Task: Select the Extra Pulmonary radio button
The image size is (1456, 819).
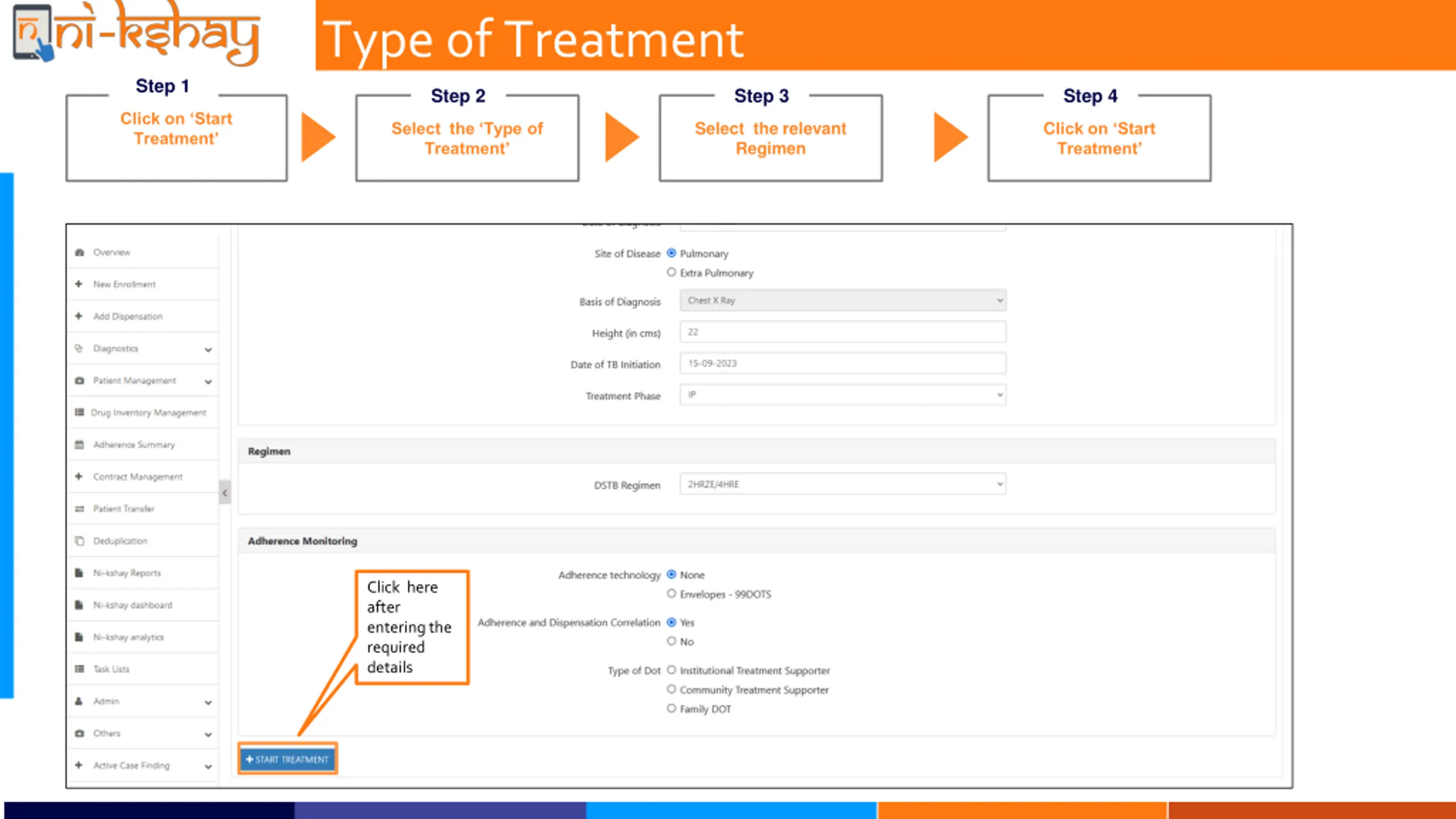Action: 671,272
